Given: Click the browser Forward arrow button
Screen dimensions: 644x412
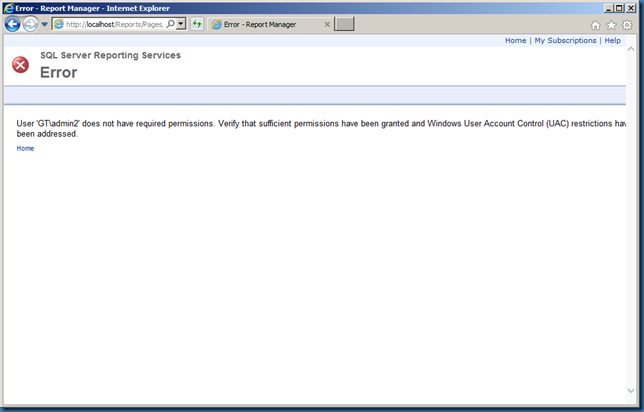Looking at the screenshot, I should (x=30, y=24).
